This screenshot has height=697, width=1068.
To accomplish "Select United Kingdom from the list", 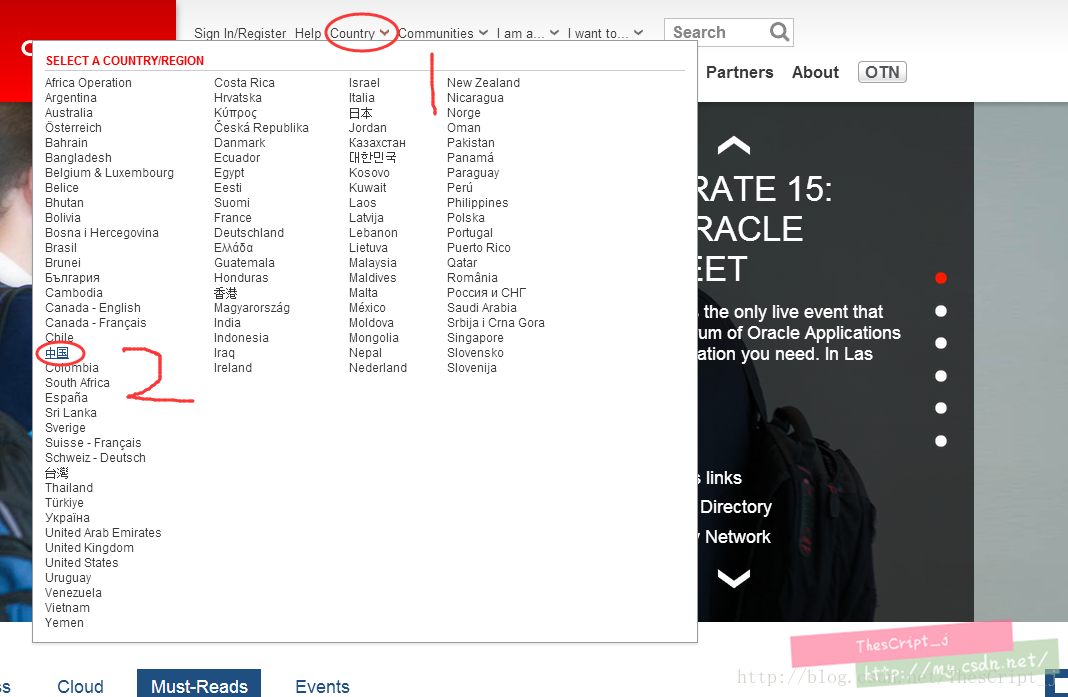I will tap(89, 548).
